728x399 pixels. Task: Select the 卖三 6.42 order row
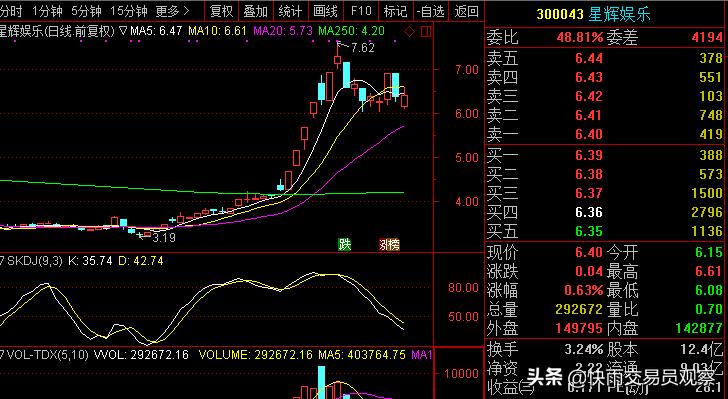605,96
